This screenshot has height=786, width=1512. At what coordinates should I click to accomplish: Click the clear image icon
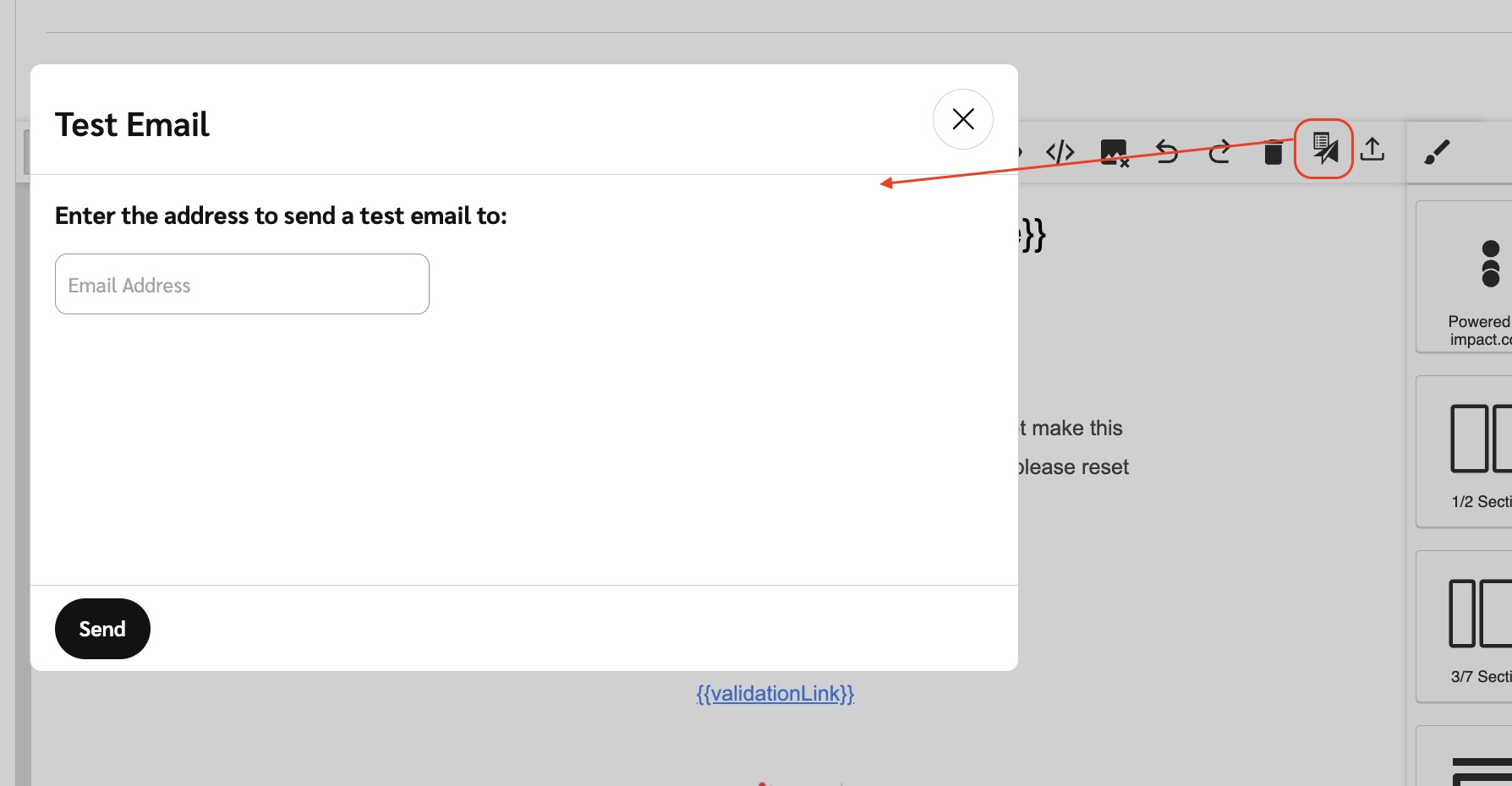[1114, 152]
